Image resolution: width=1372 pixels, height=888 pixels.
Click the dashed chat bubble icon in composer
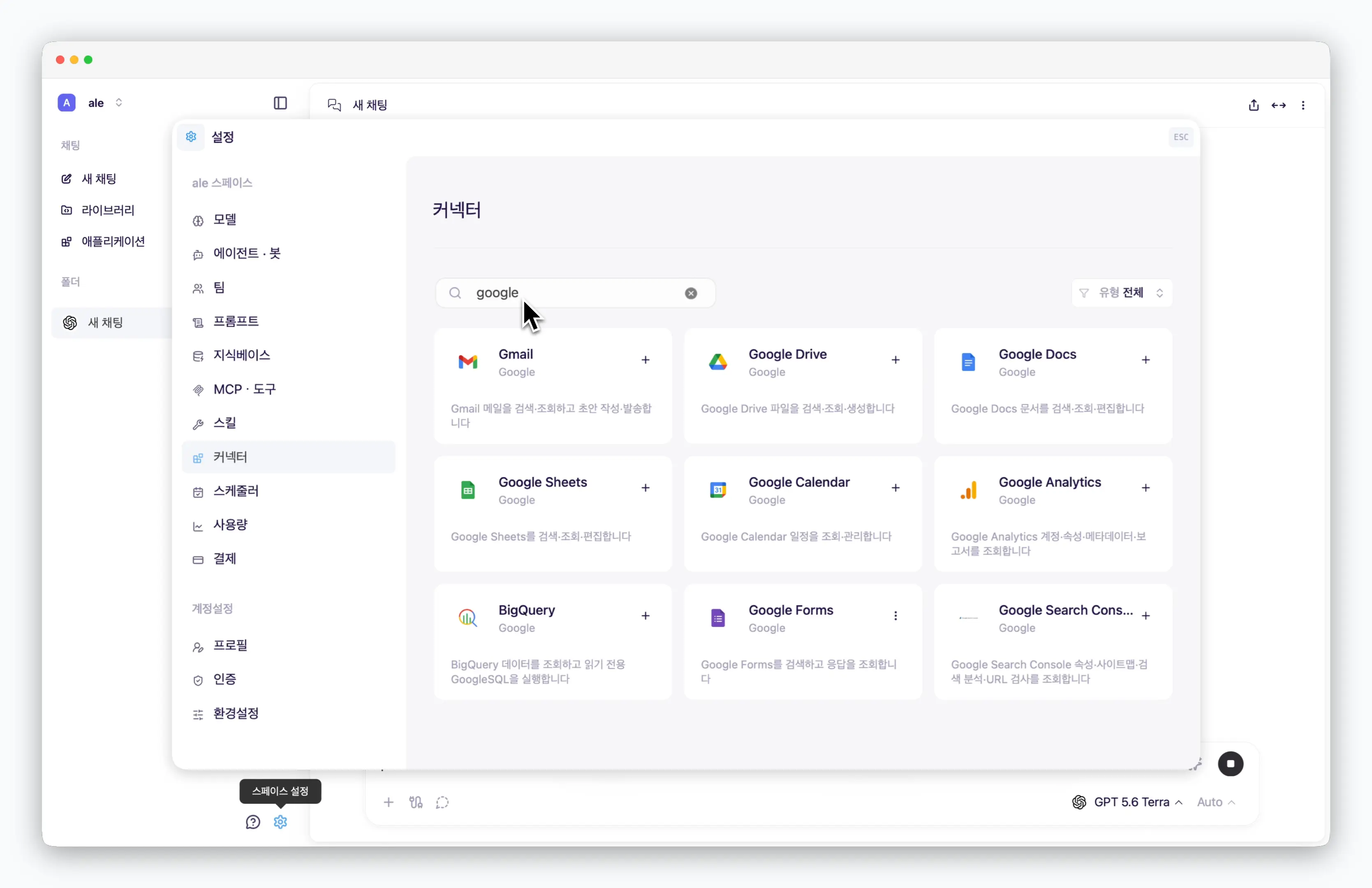[442, 802]
